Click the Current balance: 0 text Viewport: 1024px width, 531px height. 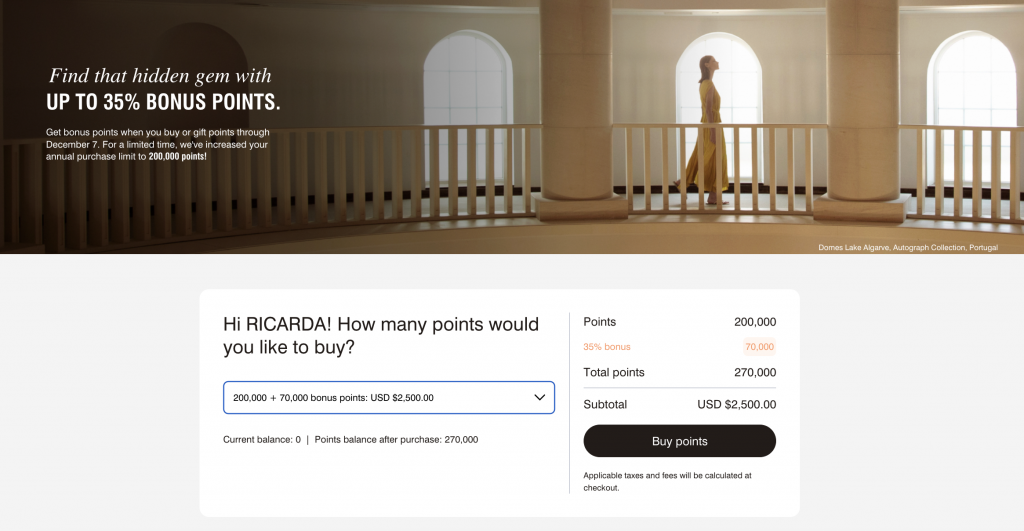tap(262, 439)
